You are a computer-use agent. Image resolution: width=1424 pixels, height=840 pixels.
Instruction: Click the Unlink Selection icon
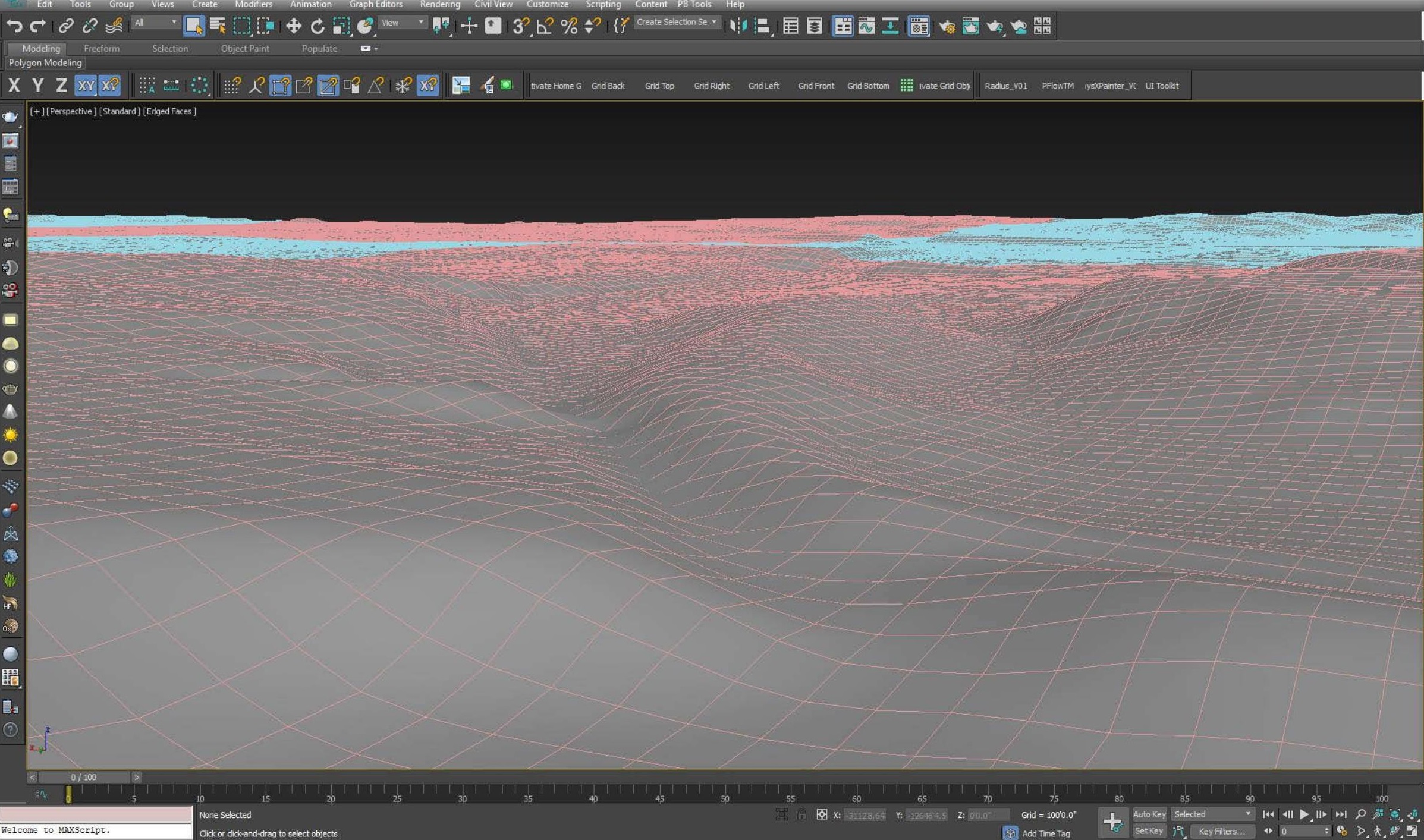coord(89,26)
